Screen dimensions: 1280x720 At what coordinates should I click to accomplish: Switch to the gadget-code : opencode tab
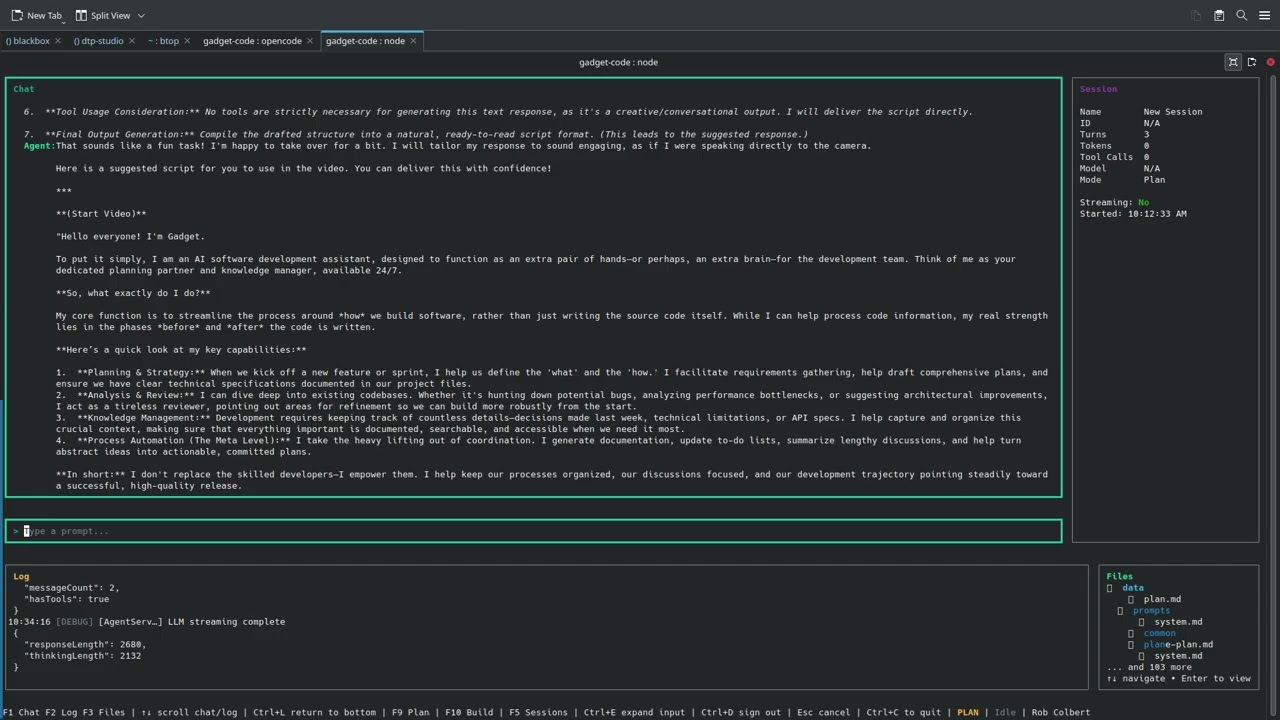coord(252,41)
